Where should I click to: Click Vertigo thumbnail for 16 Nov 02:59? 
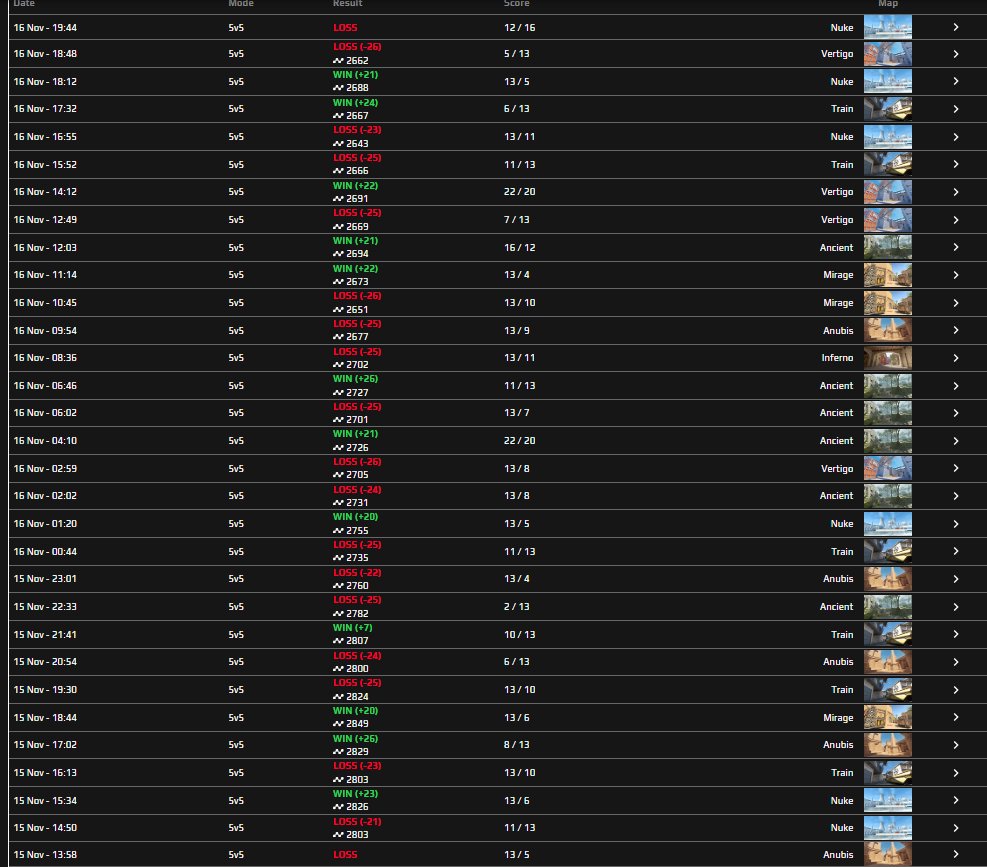(888, 468)
